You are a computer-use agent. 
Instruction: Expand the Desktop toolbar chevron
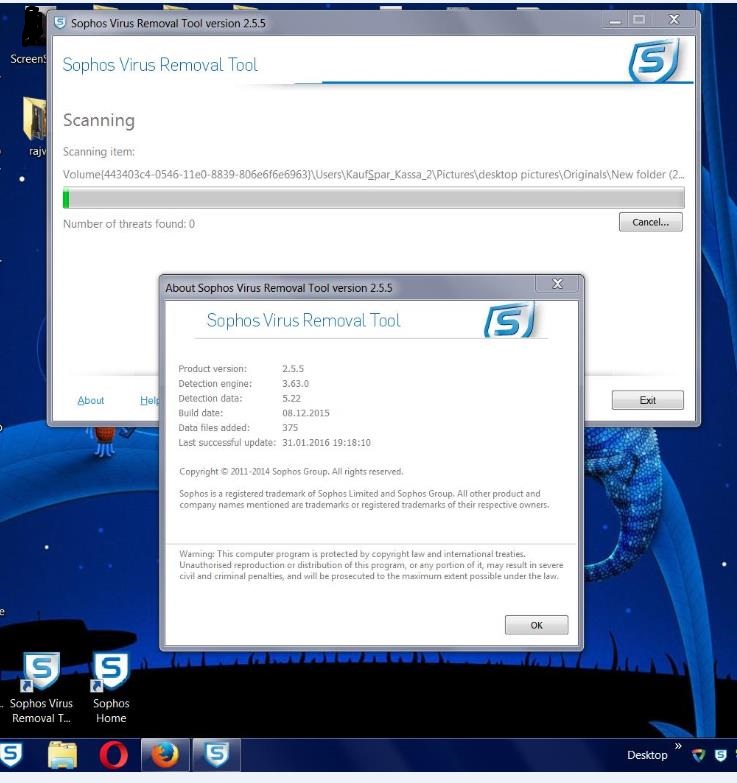[678, 746]
